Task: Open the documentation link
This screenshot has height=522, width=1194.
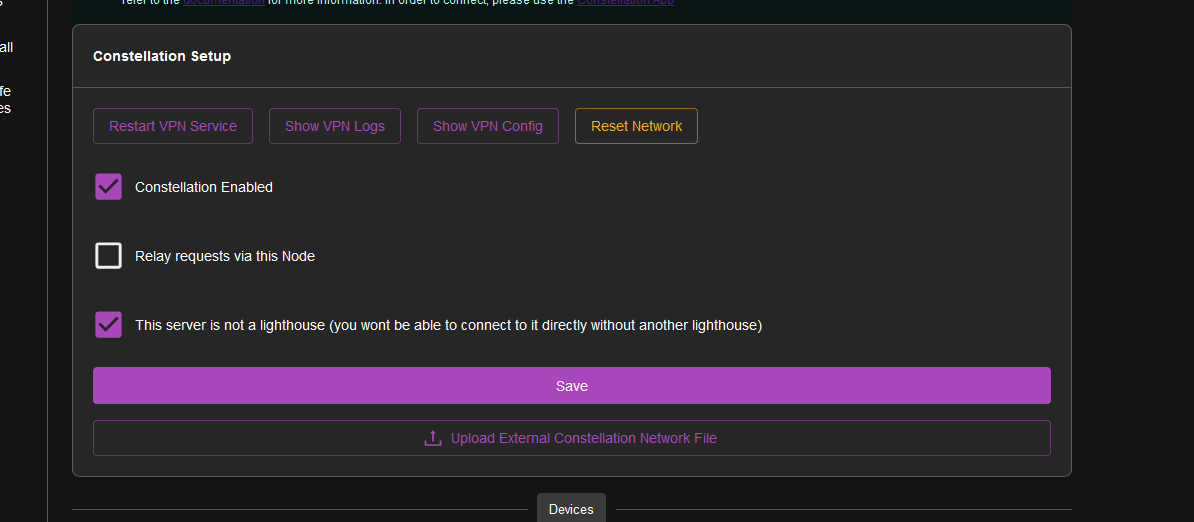Action: click(x=224, y=2)
